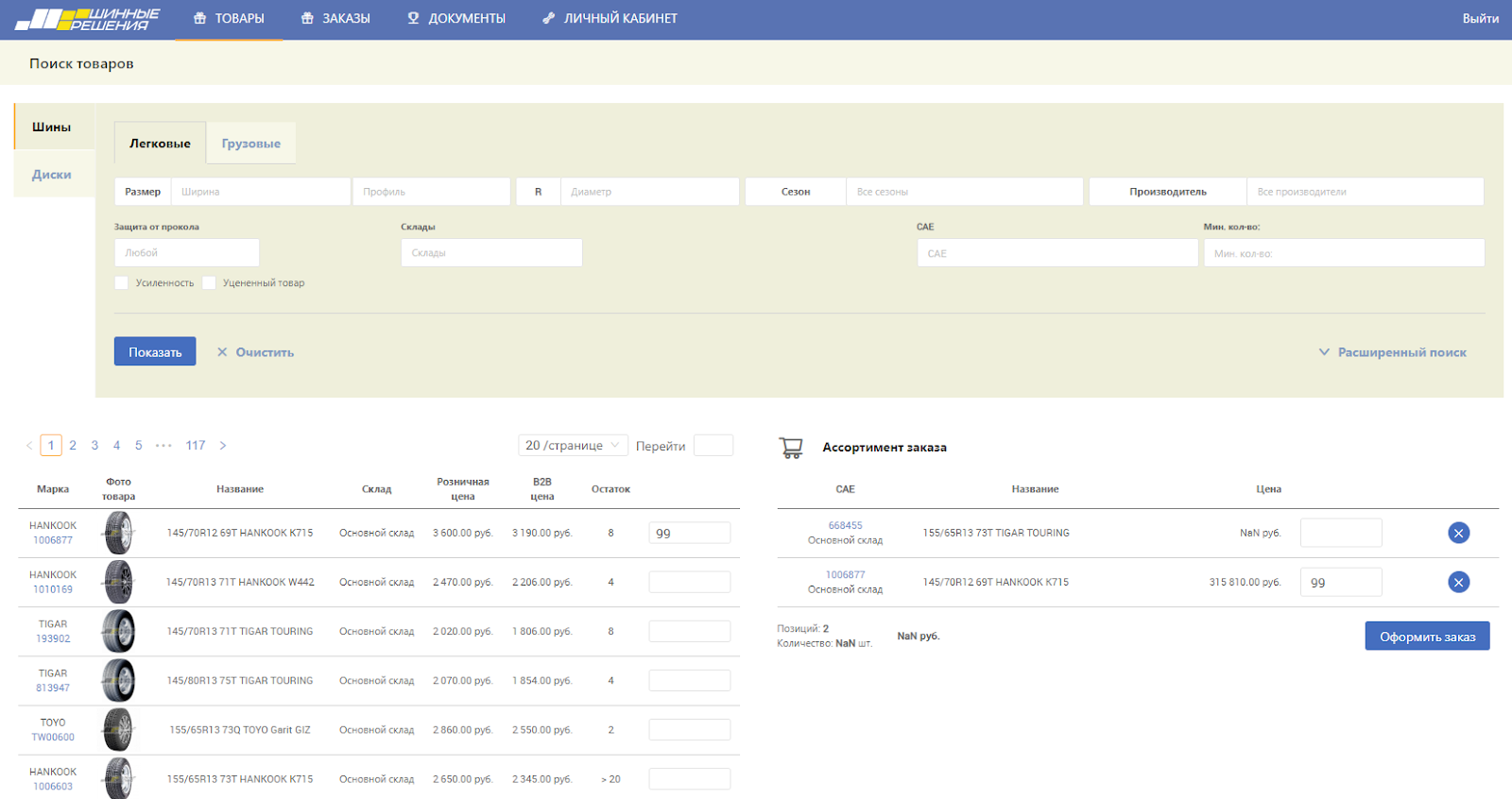Click Выйти to log out
This screenshot has height=799, width=1512.
coord(1480,19)
